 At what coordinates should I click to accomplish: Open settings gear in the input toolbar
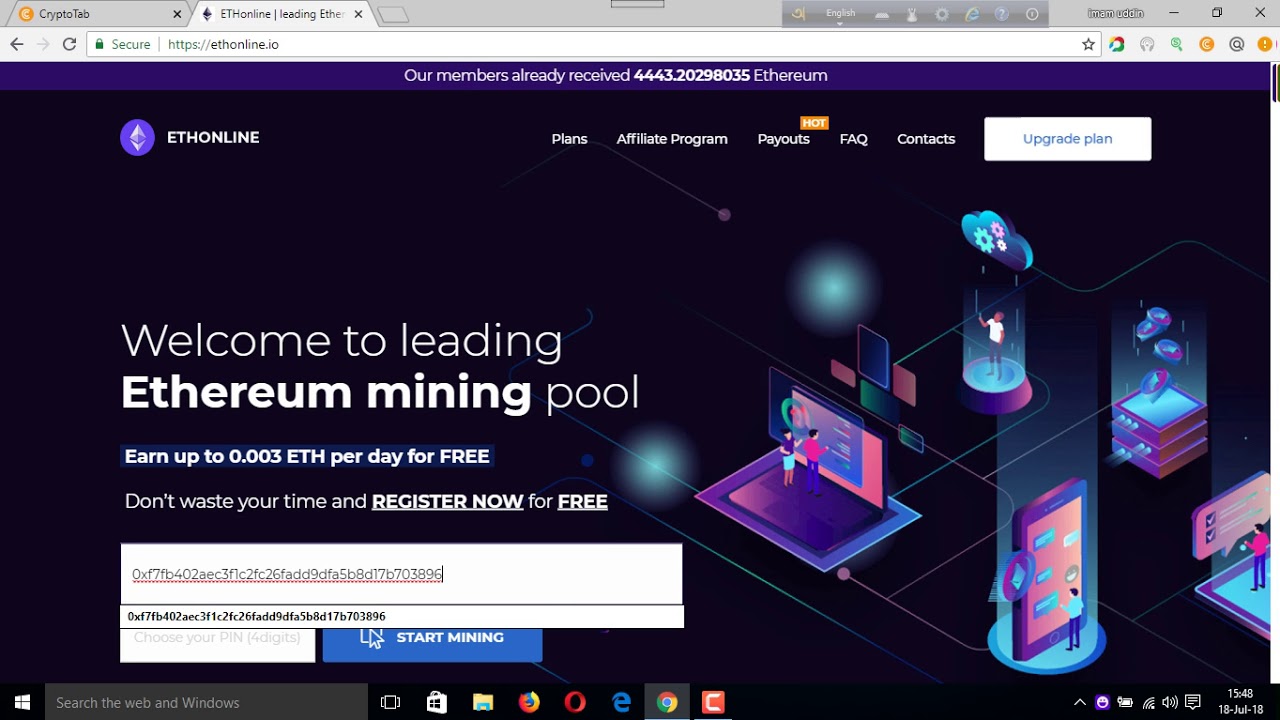[x=942, y=14]
